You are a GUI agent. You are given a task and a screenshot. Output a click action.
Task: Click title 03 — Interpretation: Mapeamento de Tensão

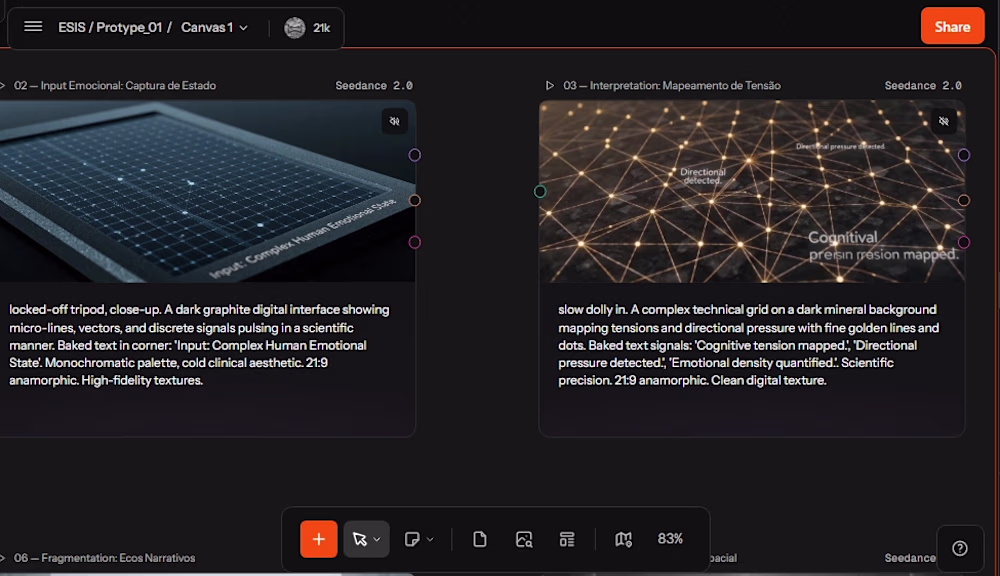(x=672, y=85)
